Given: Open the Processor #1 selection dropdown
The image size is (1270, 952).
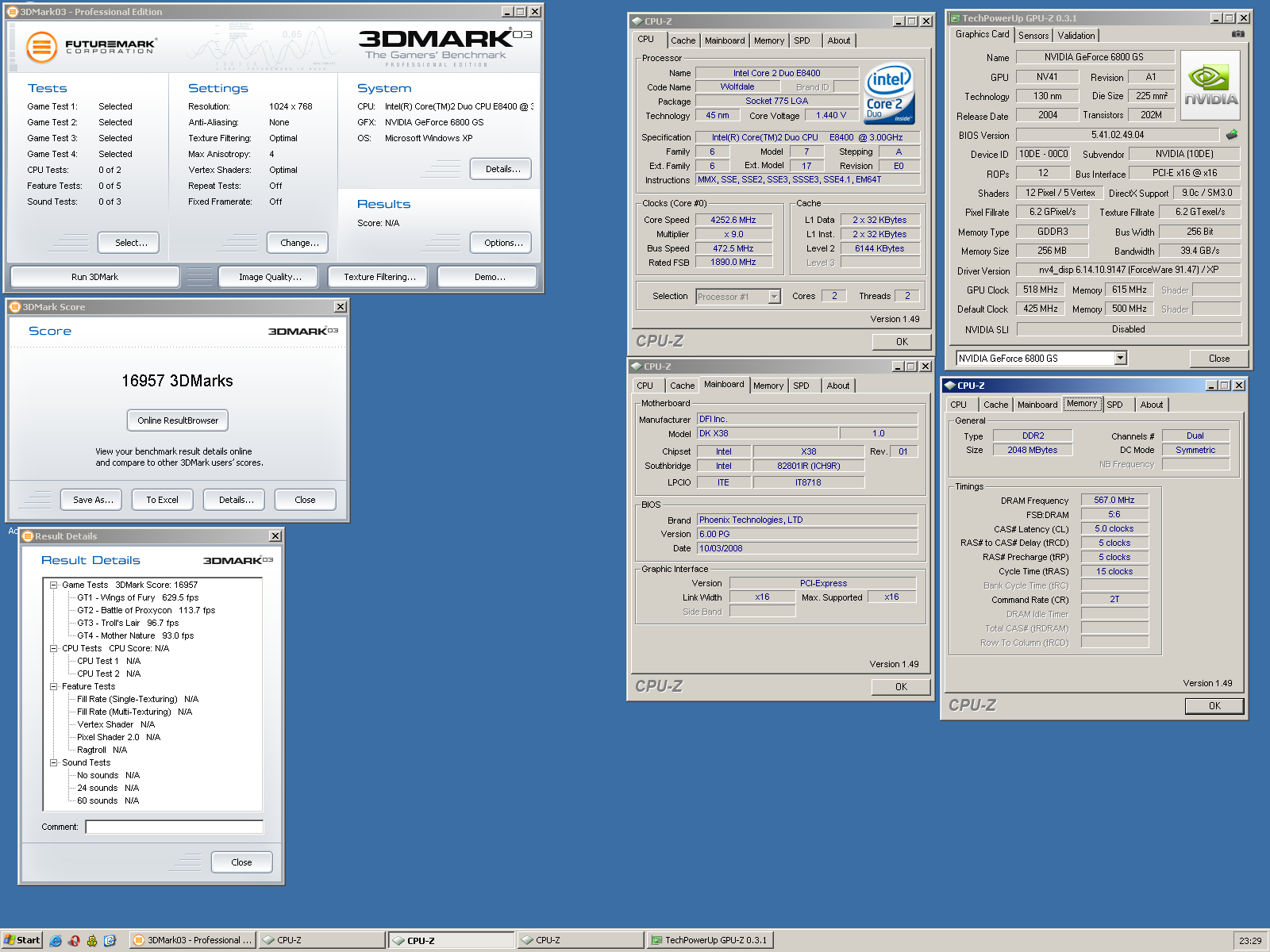Looking at the screenshot, I should point(774,297).
